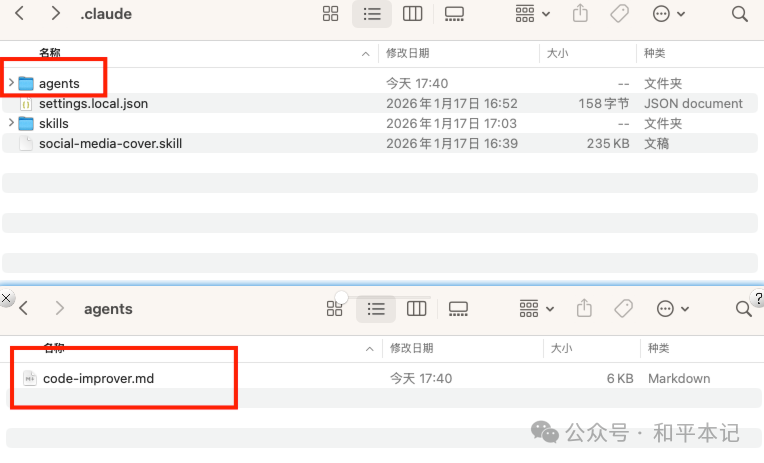The image size is (764, 463).
Task: Open the group-by dropdown in agents window
Action: 536,309
